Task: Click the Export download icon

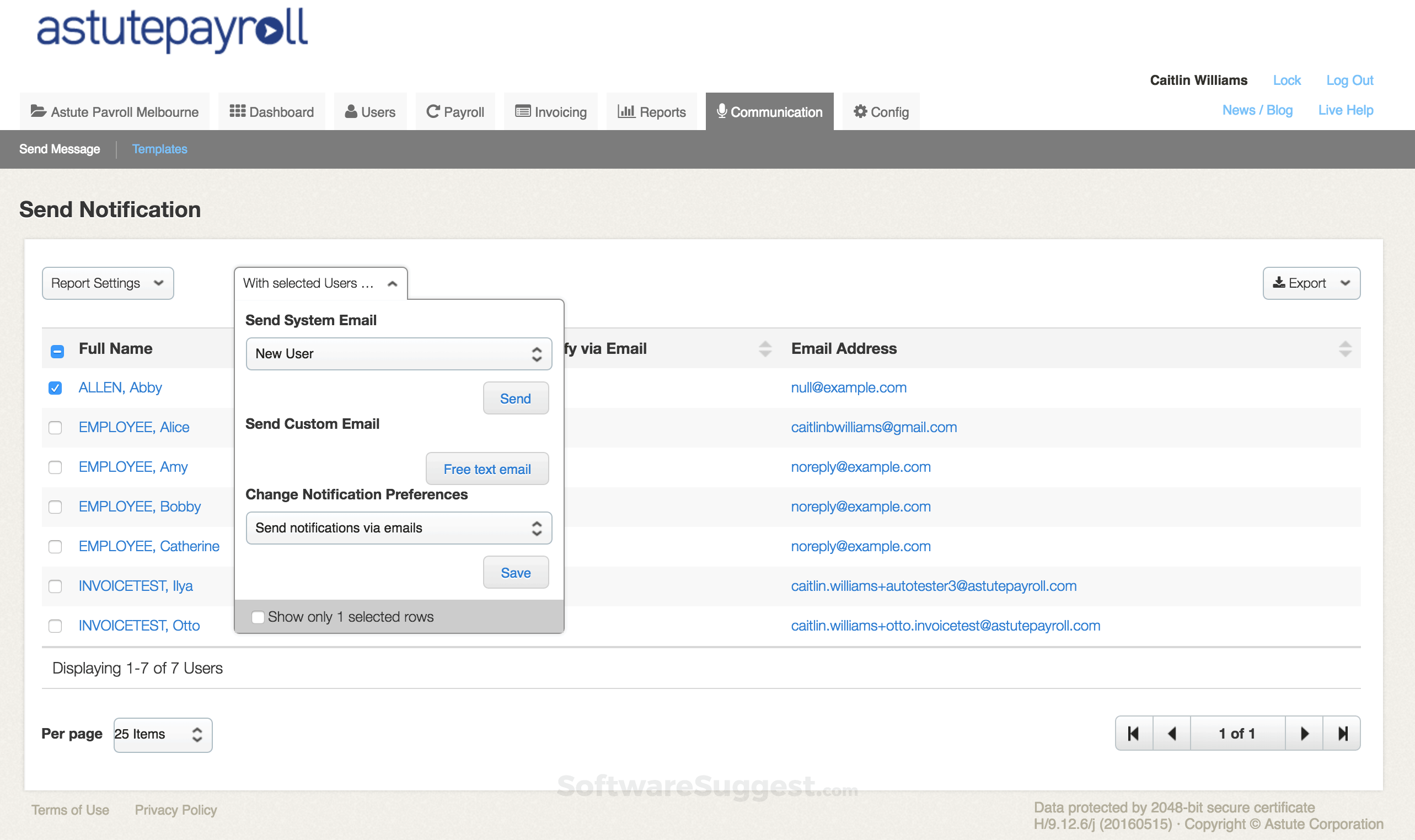Action: (1279, 282)
